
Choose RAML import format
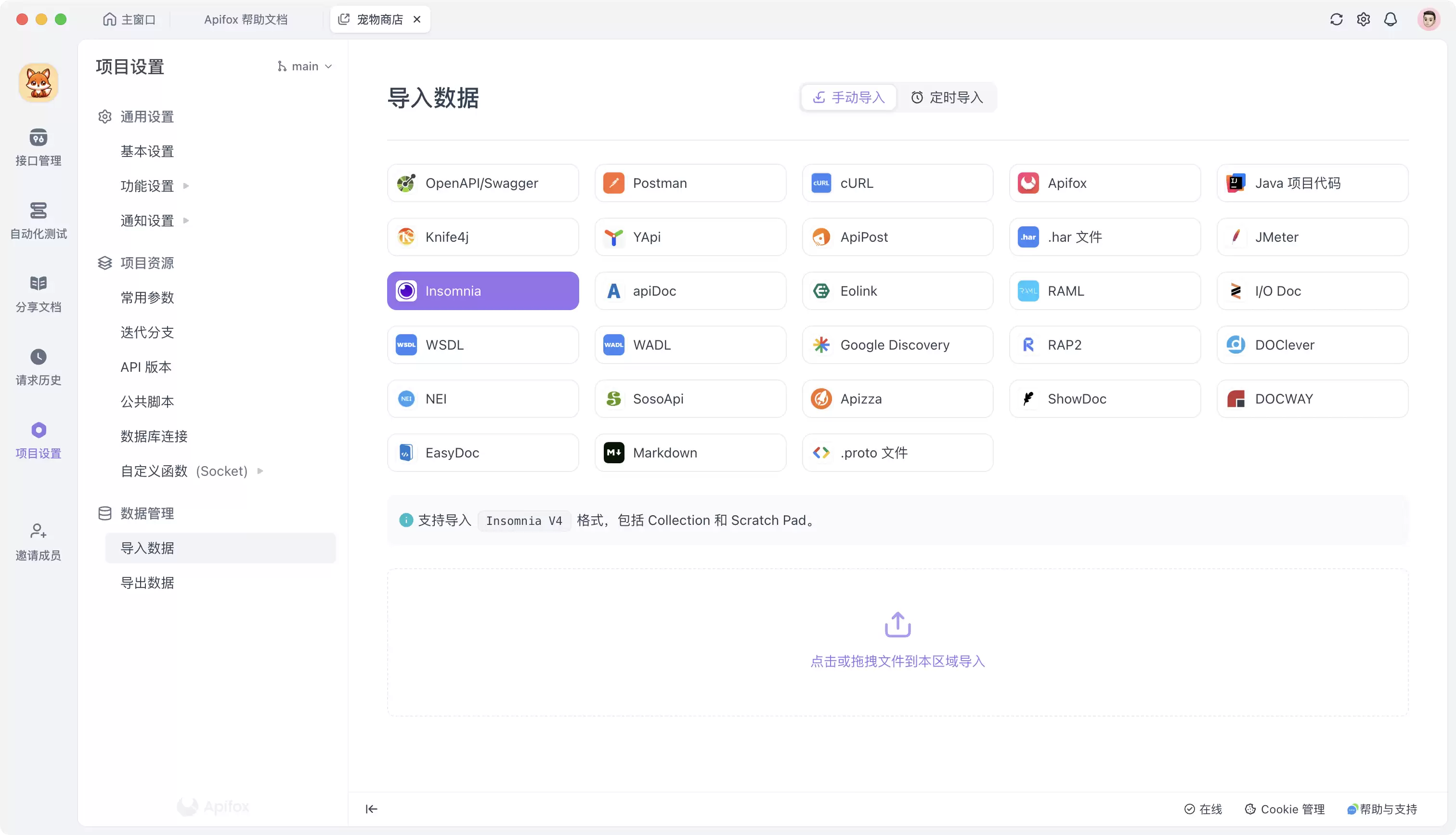pos(1105,291)
